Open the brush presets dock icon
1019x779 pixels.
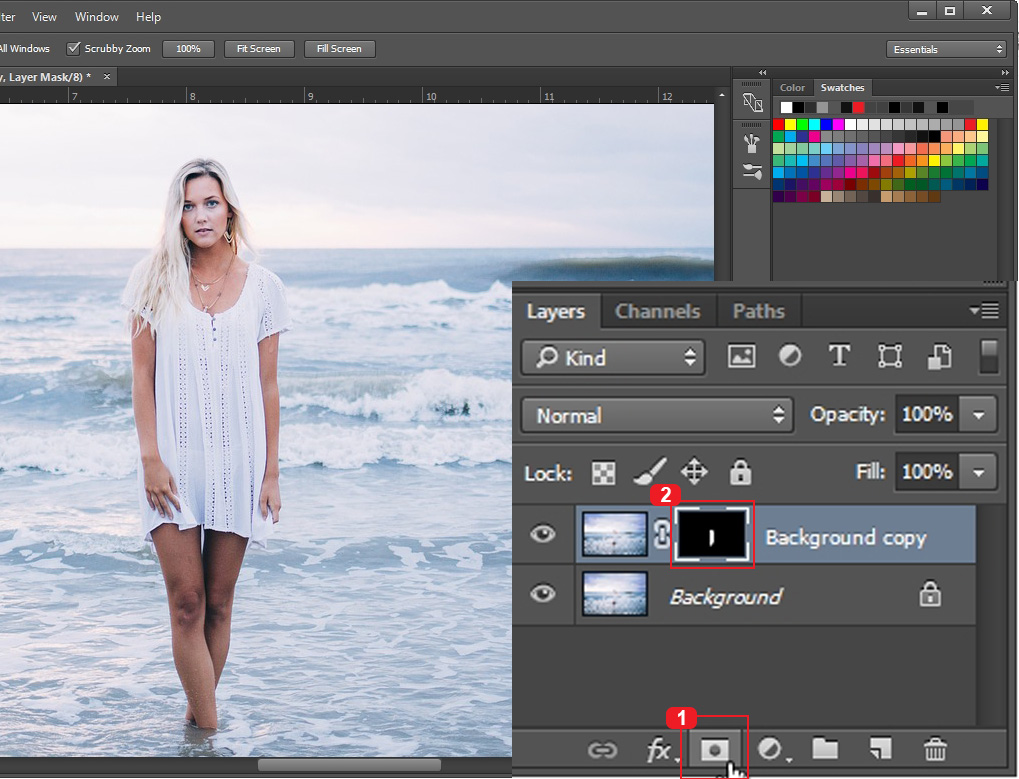752,143
